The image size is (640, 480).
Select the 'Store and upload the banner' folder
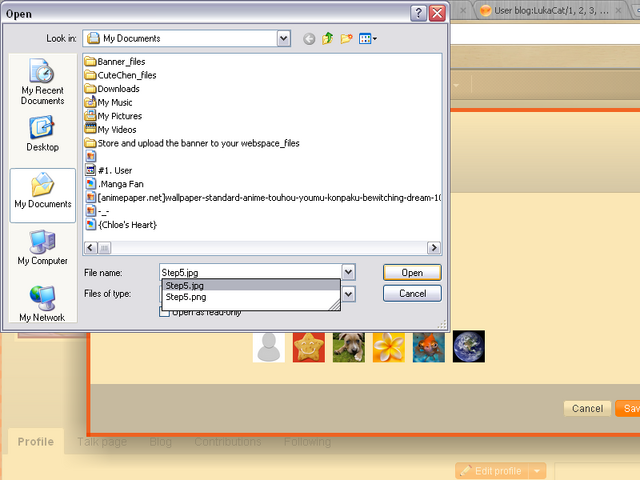192,143
